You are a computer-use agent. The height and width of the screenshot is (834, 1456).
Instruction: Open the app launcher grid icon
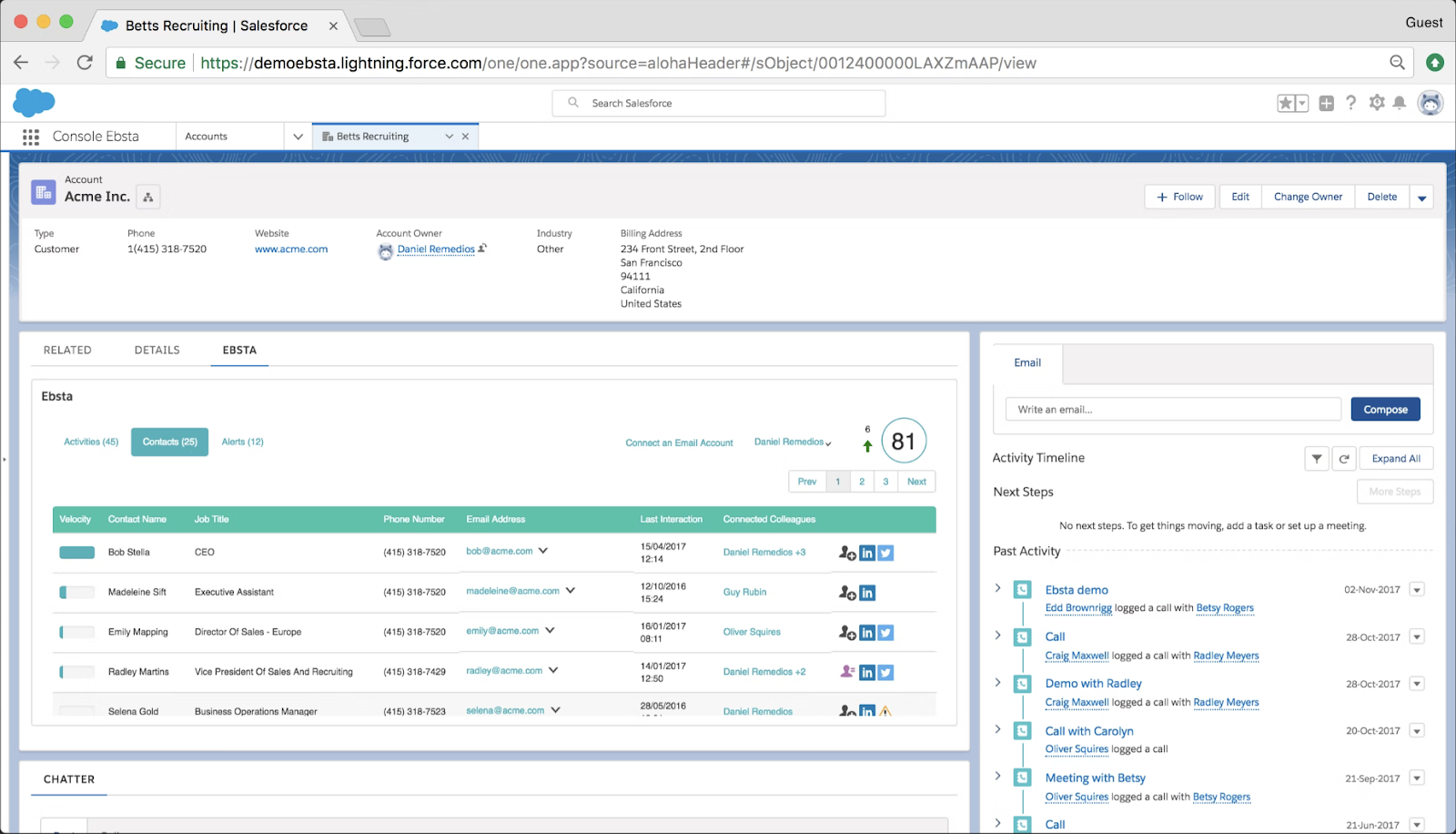click(31, 137)
